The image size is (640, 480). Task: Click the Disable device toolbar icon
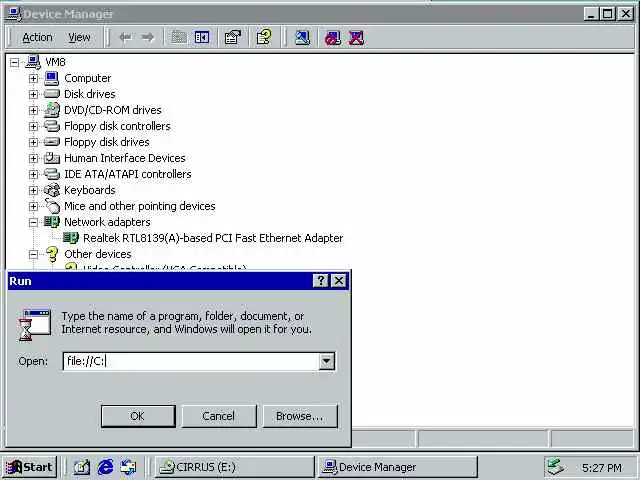click(333, 38)
